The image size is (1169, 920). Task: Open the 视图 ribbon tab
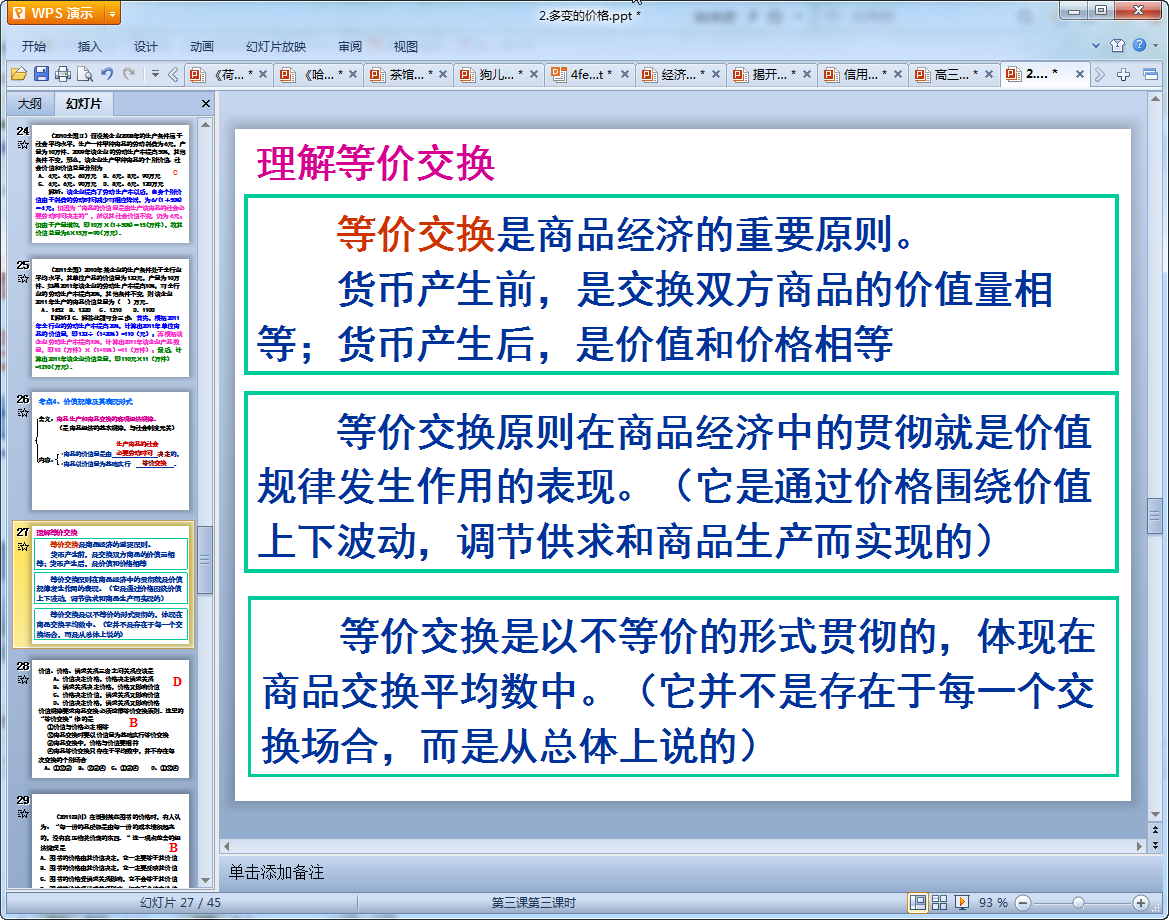point(406,46)
